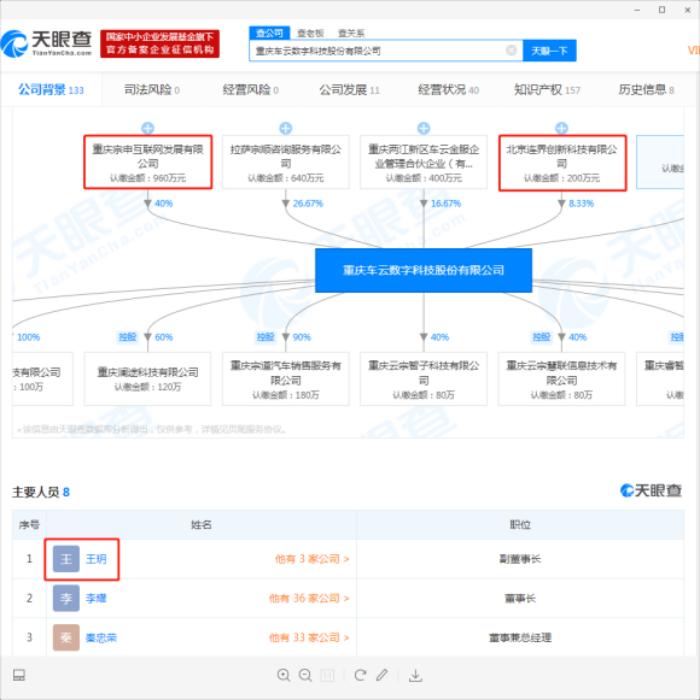
Task: Expand plus above 重庆宗申互联网发展有限公司
Action: coord(148,128)
